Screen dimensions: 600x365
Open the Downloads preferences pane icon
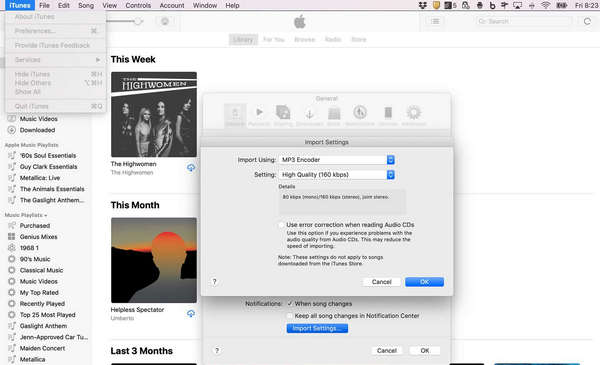(x=310, y=116)
